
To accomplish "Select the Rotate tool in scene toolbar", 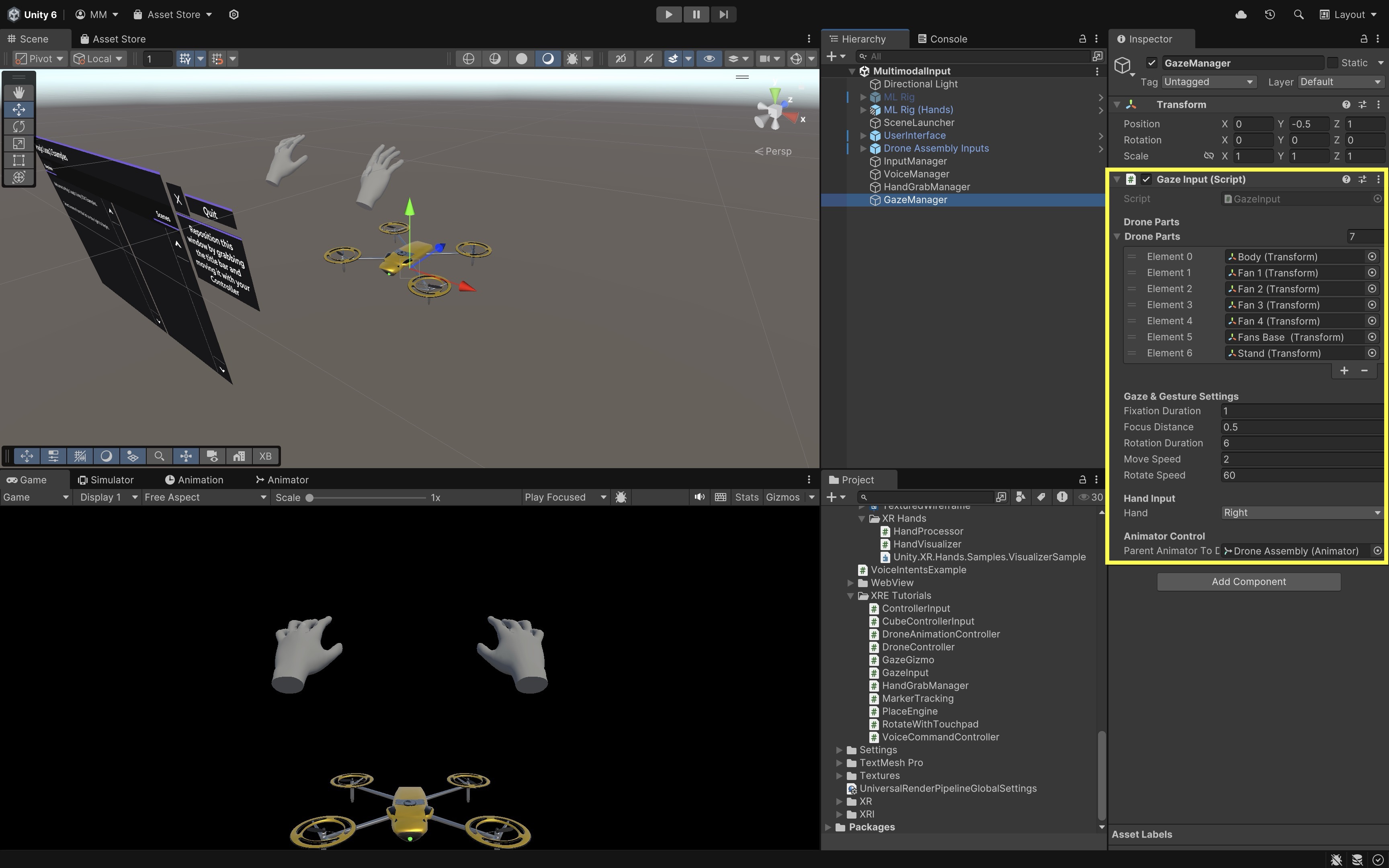I will (18, 126).
